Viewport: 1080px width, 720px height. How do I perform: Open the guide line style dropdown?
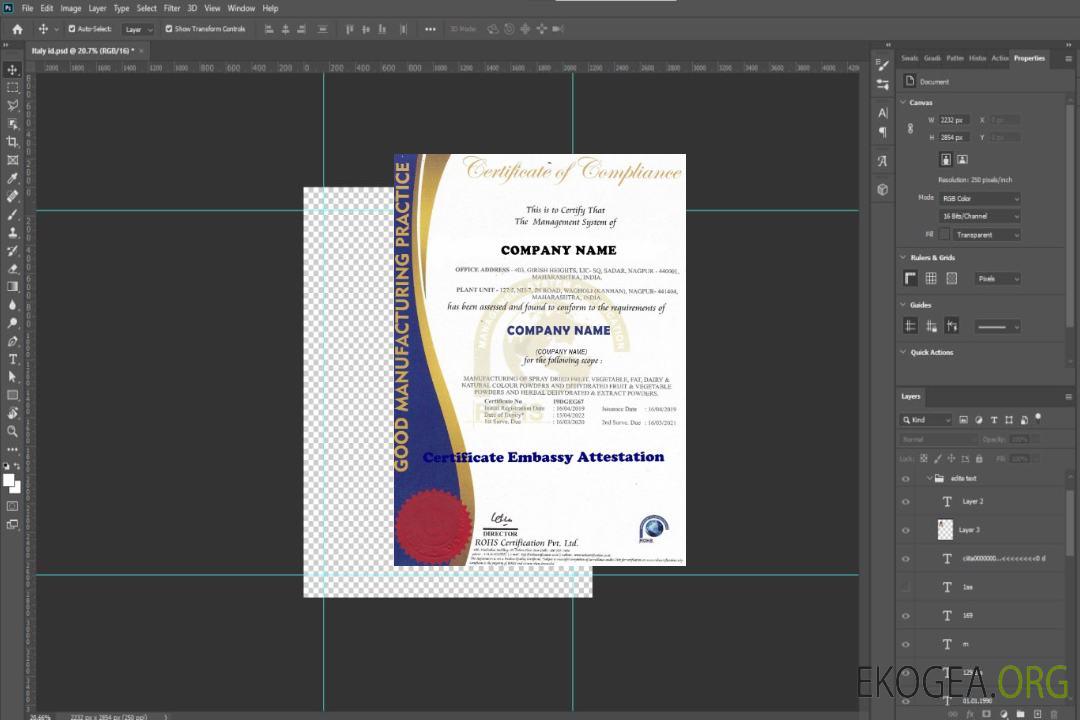(x=997, y=327)
